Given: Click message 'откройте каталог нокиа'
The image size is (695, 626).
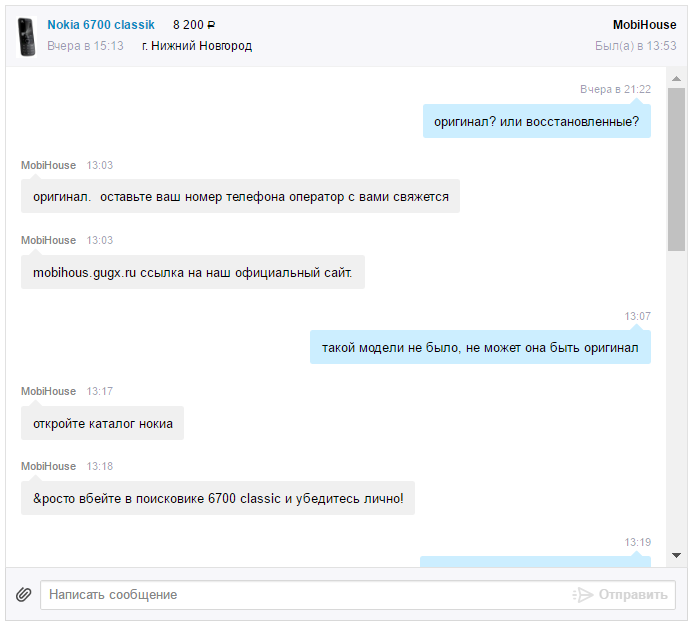Looking at the screenshot, I should (x=102, y=423).
